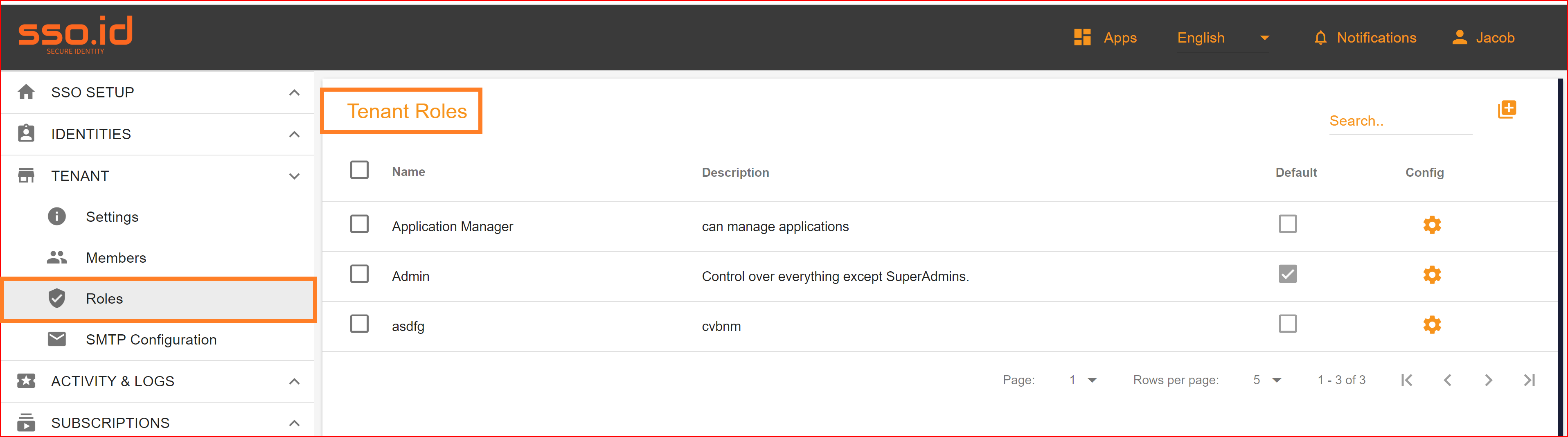Check the select-all checkbox in header
This screenshot has height=437, width=1568.
click(x=359, y=170)
